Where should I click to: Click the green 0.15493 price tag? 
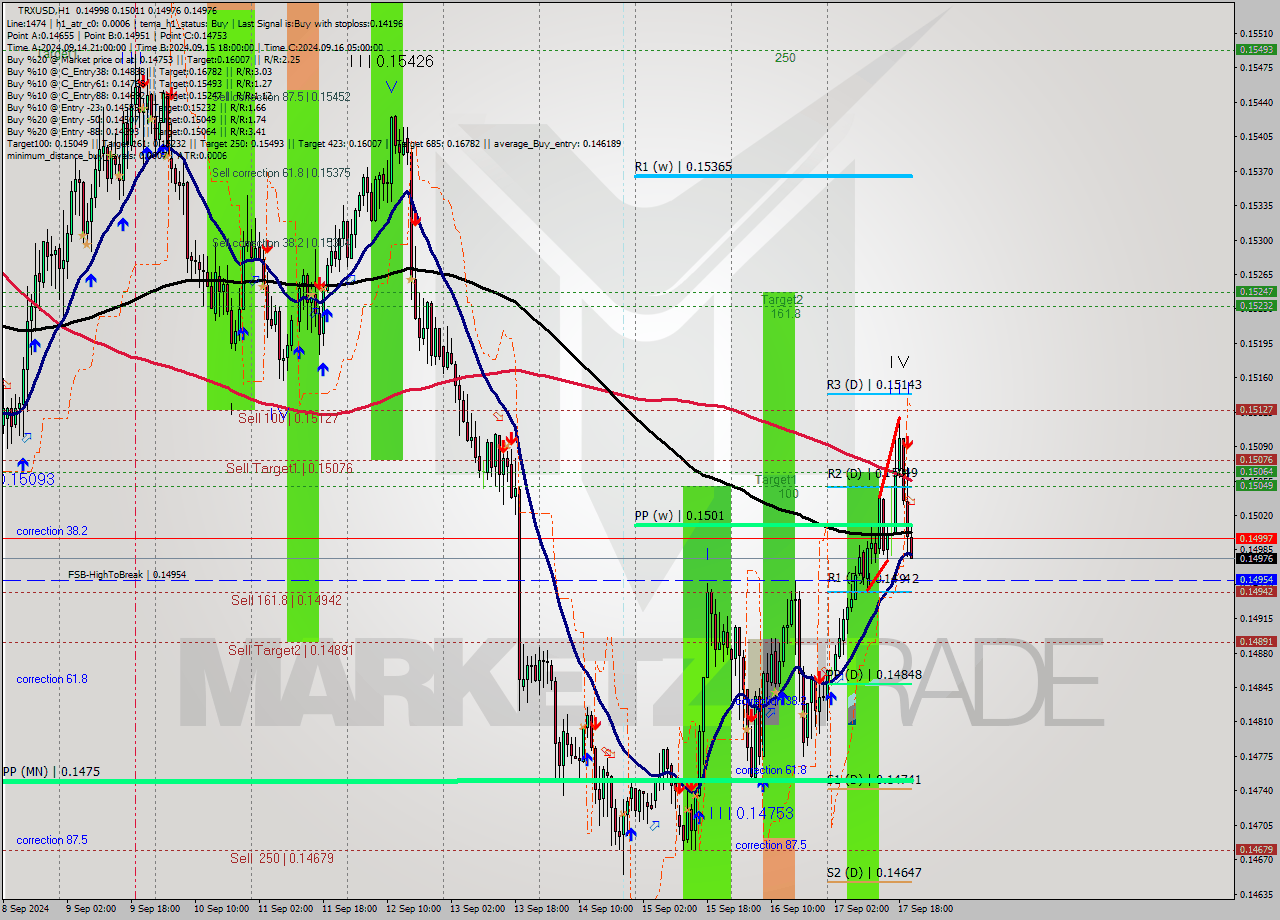point(1256,49)
